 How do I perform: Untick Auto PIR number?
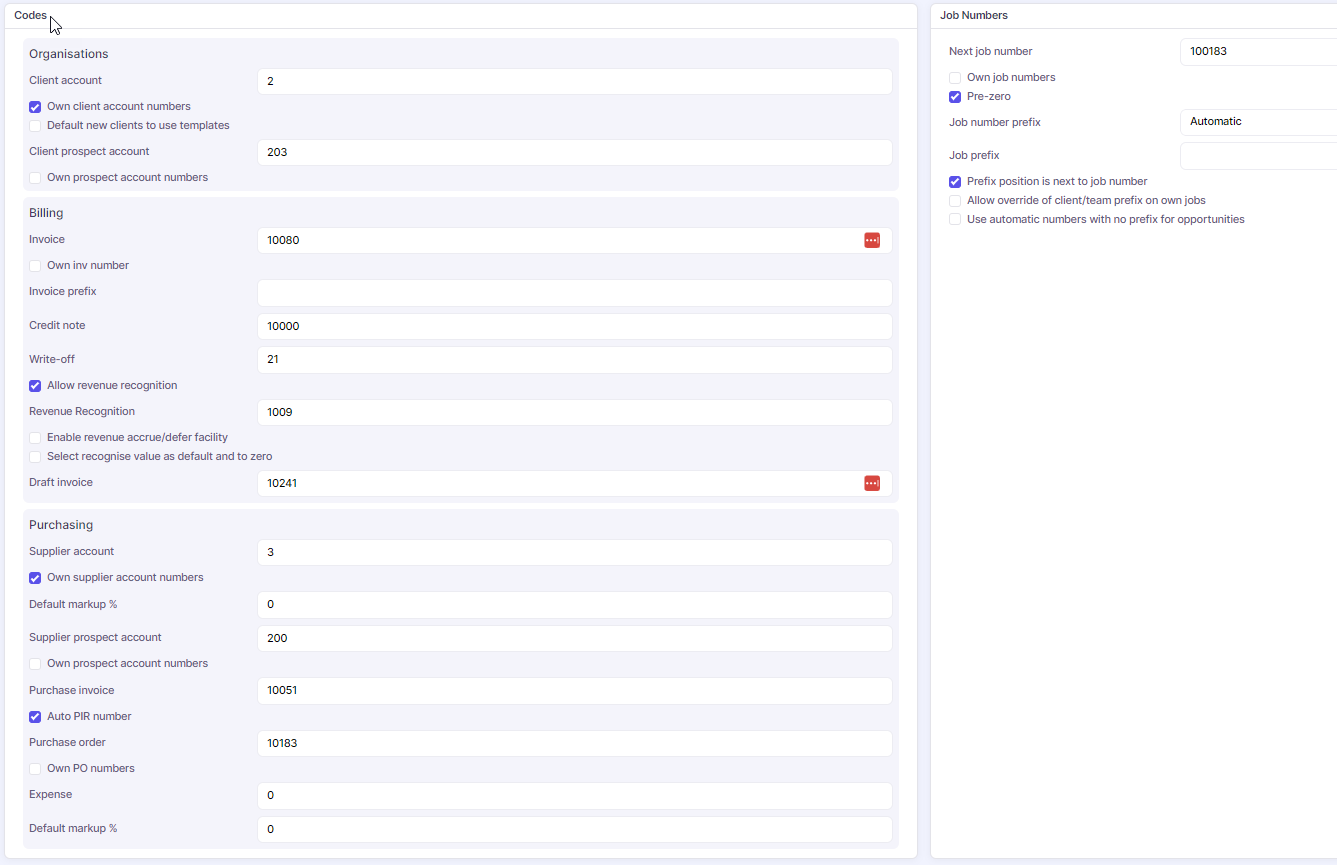pos(35,717)
